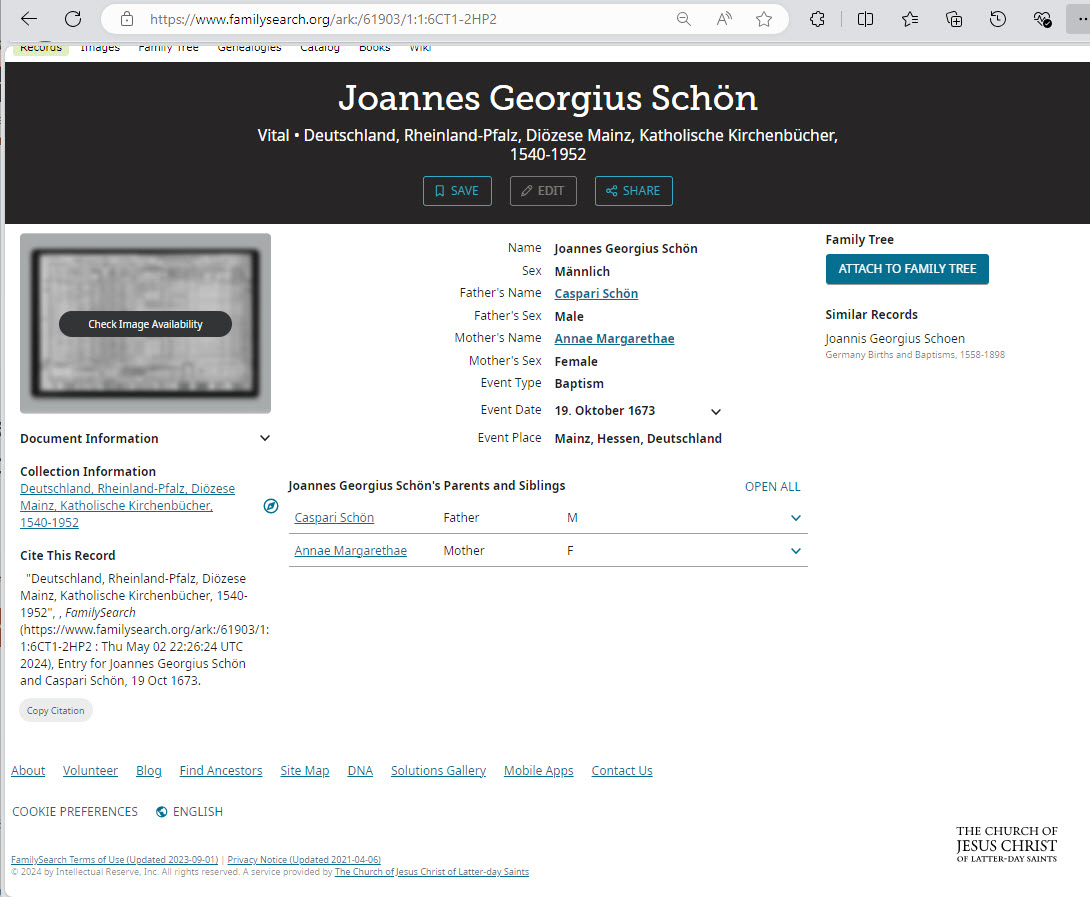Click the zoom magnifier icon in address bar

(x=684, y=19)
